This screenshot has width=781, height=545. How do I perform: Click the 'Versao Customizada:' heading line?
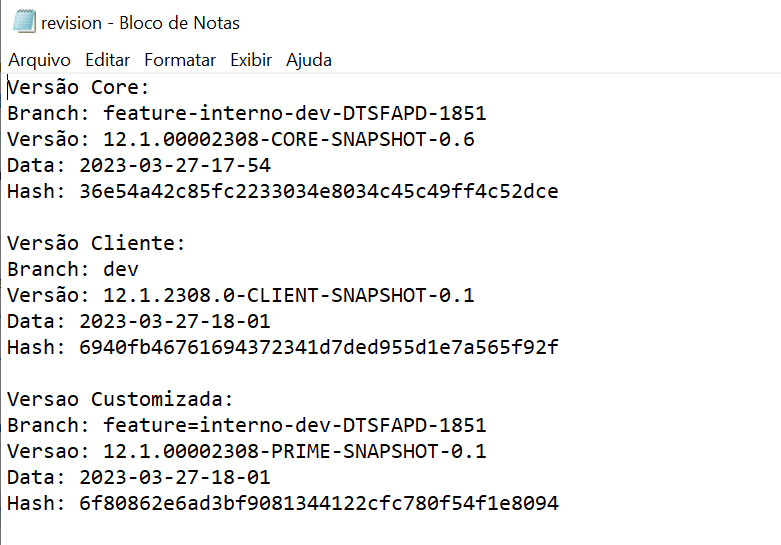pos(120,399)
